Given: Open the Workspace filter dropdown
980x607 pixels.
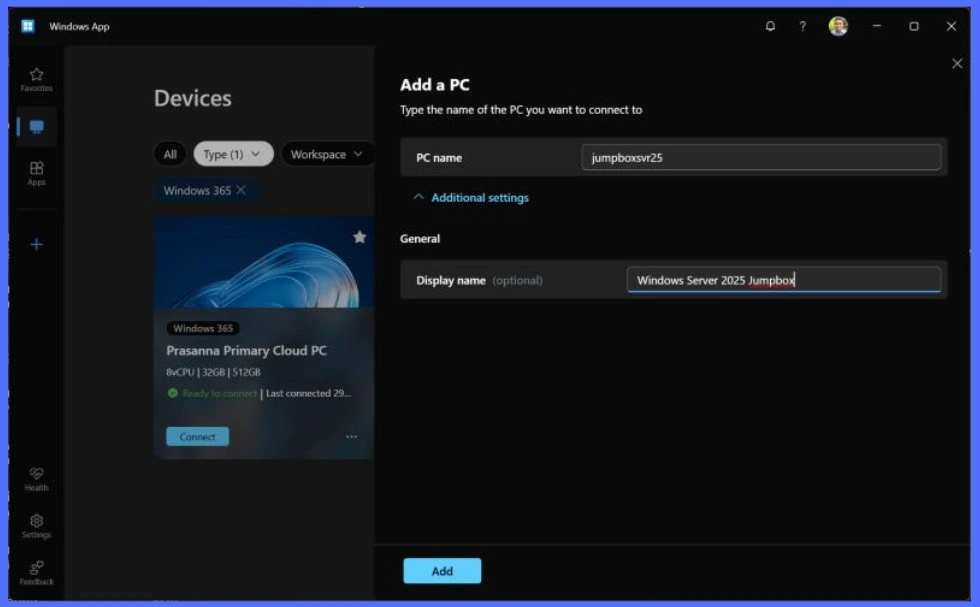Looking at the screenshot, I should (x=326, y=154).
